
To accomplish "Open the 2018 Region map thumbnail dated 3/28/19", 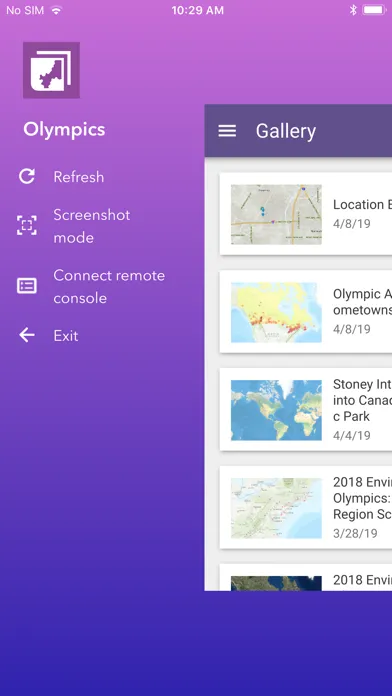I will coord(276,508).
